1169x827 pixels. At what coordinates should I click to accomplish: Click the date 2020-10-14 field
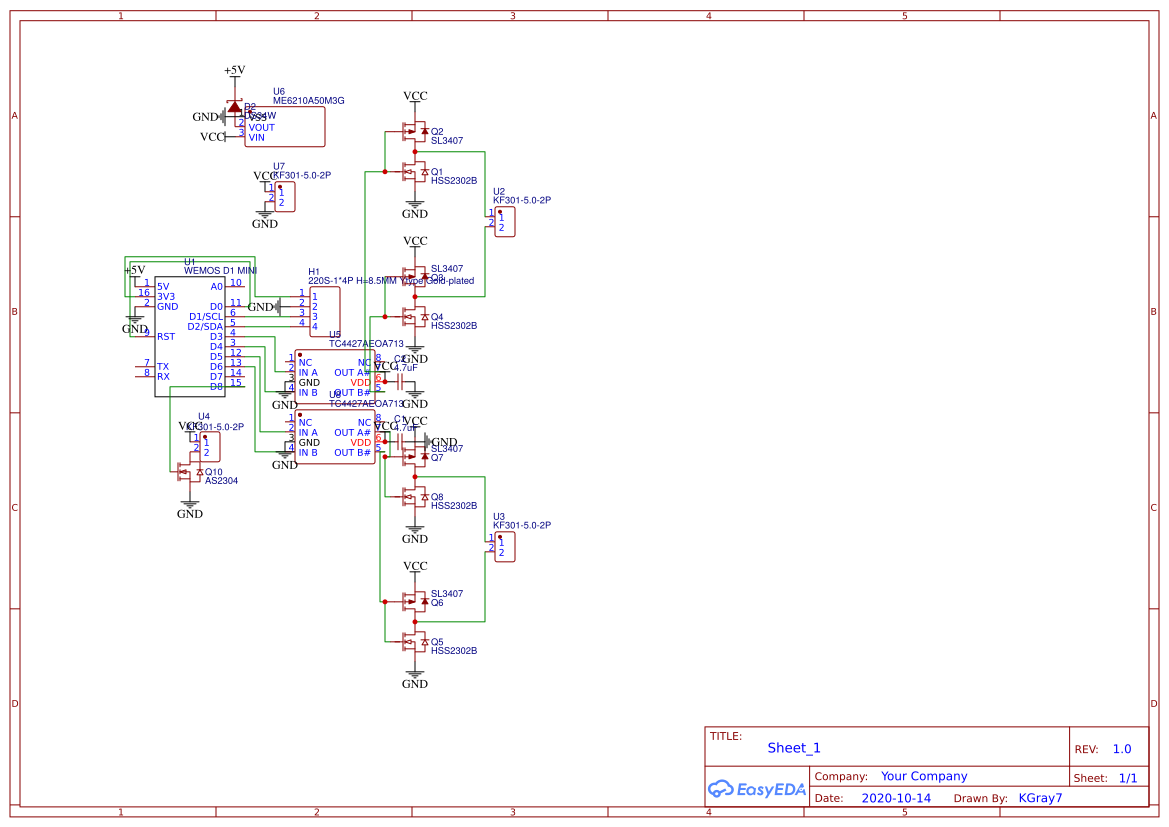coord(895,797)
